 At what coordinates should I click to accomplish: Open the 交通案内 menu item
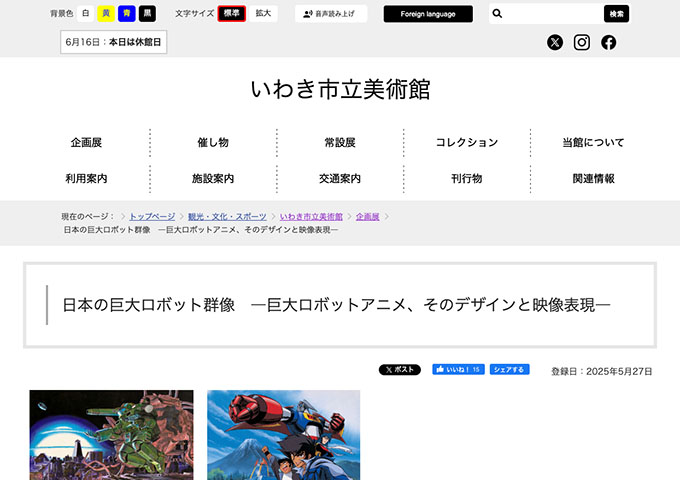coord(340,178)
